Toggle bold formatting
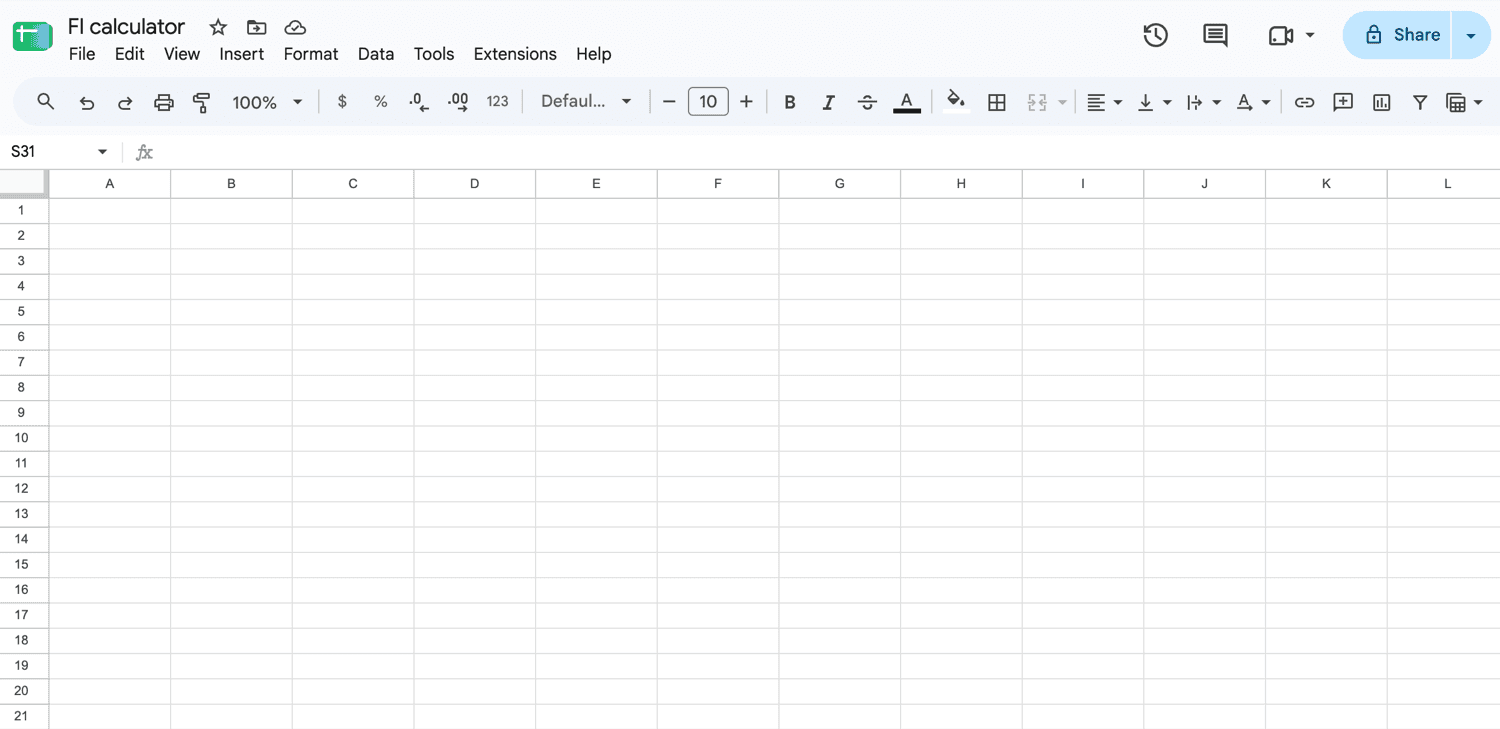The width and height of the screenshot is (1500, 729). coord(790,102)
